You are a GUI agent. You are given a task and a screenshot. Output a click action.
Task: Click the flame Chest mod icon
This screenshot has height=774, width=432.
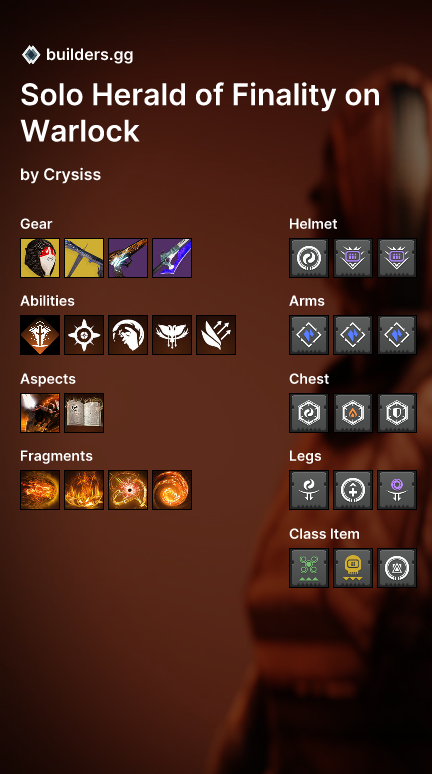coord(353,413)
